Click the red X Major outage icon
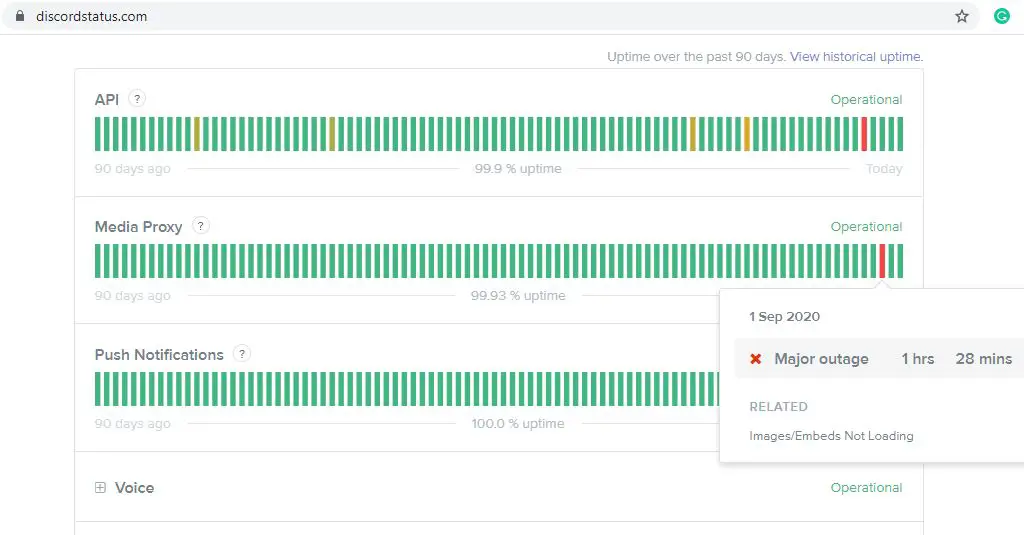Viewport: 1024px width, 535px height. (756, 359)
